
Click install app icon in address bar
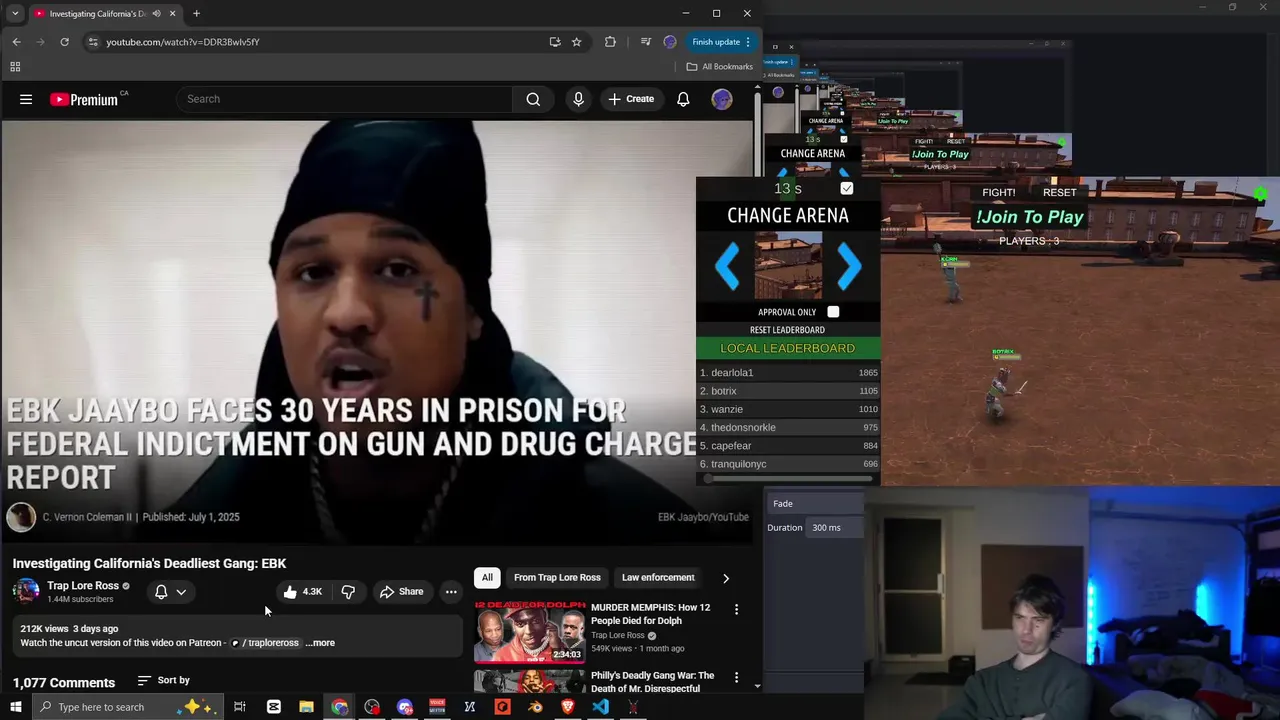555,42
